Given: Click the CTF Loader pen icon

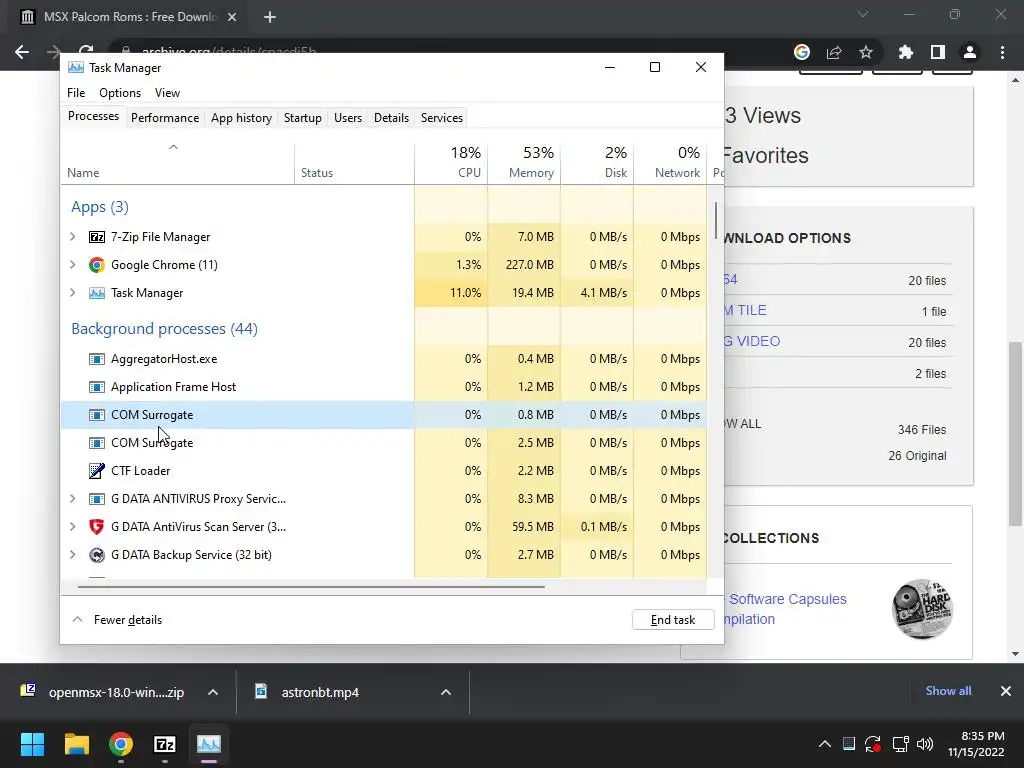Looking at the screenshot, I should (x=97, y=471).
